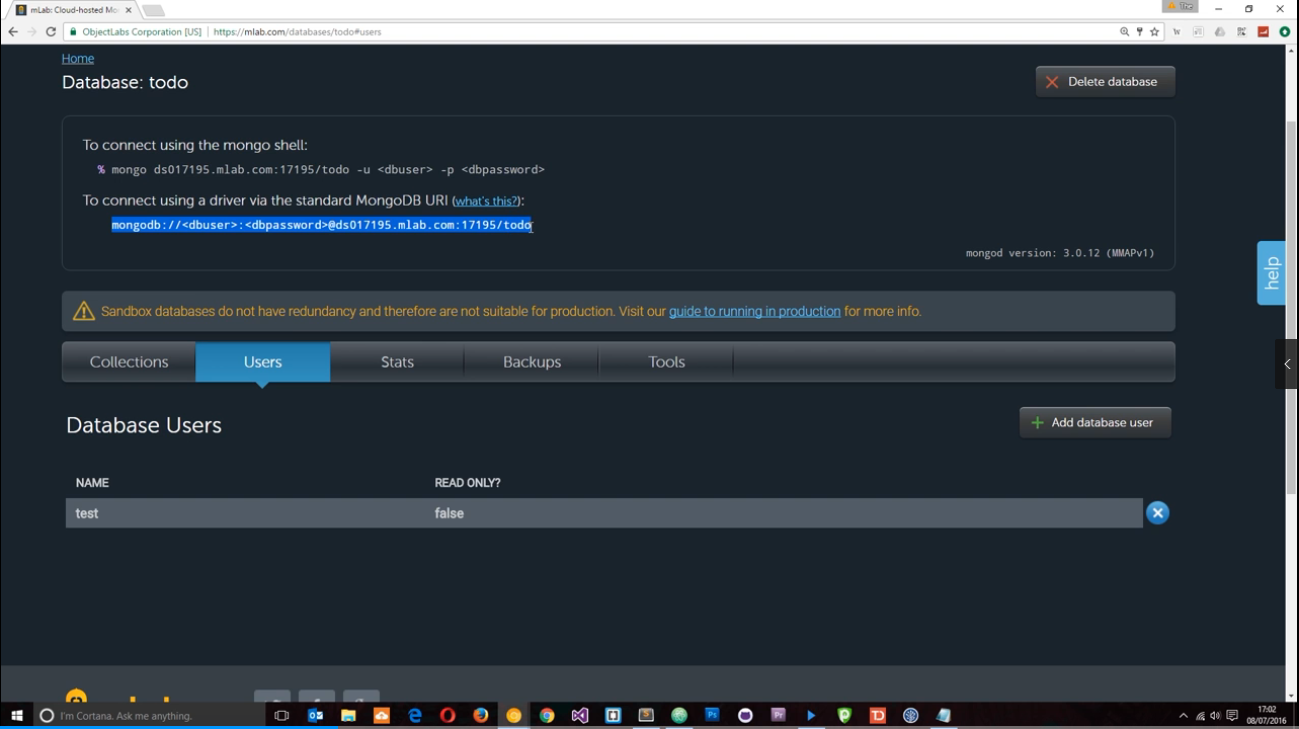1299x729 pixels.
Task: Click the saved password key icon
Action: coord(1140,32)
